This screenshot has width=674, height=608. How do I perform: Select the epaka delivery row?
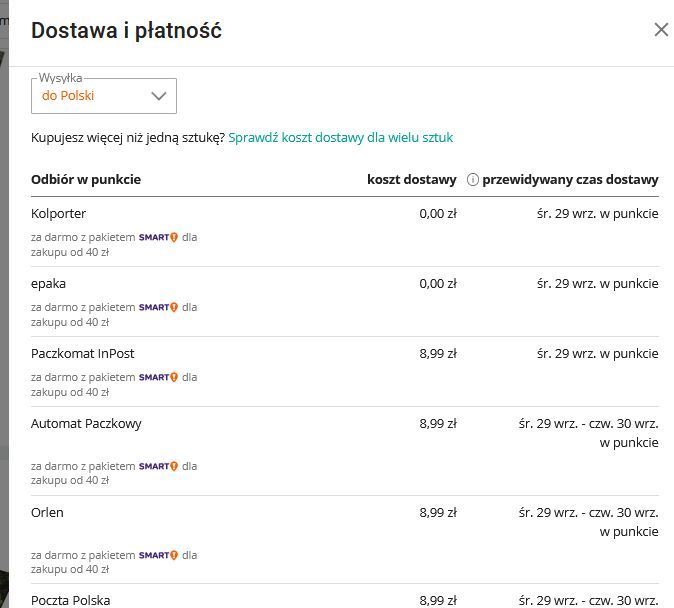click(x=48, y=284)
